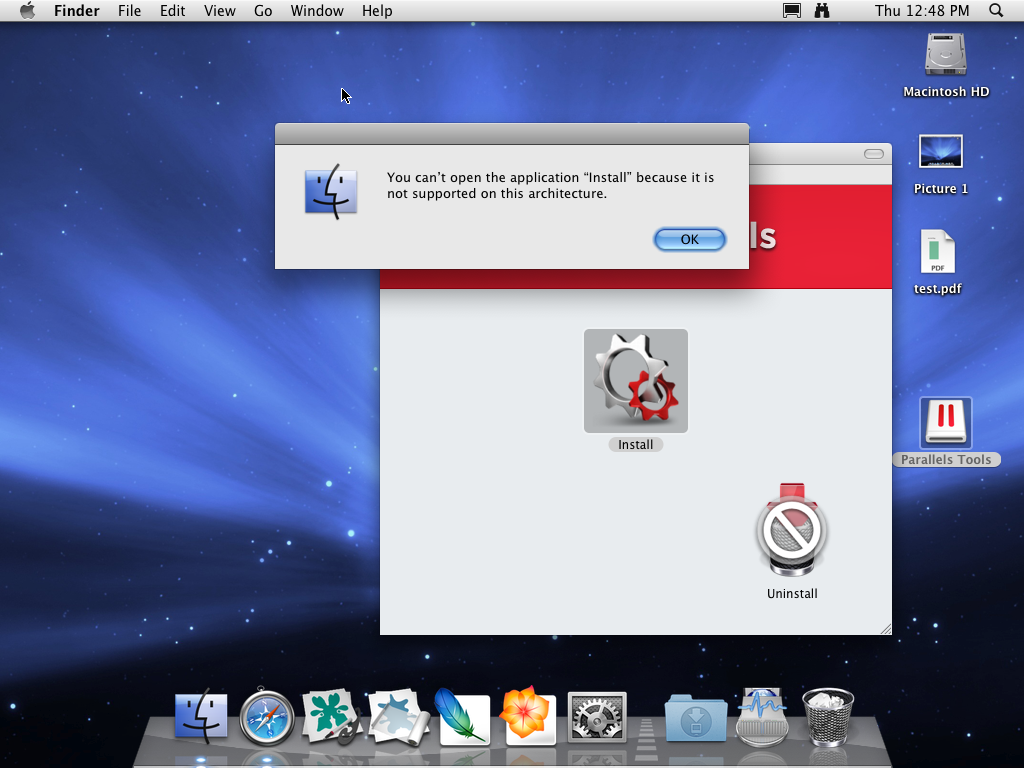Click the display menu bar icon

pos(792,10)
